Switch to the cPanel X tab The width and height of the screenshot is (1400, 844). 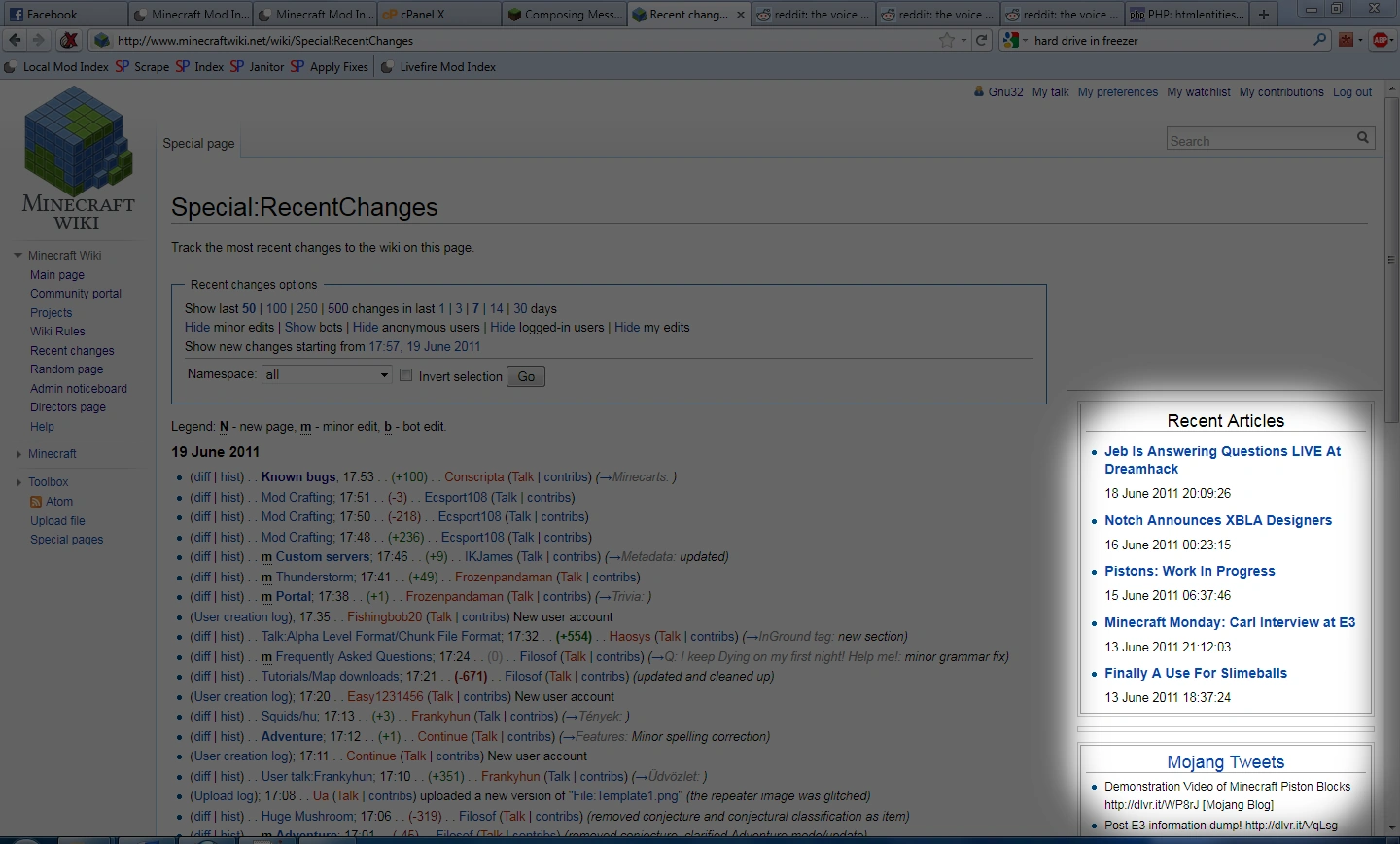tap(440, 15)
